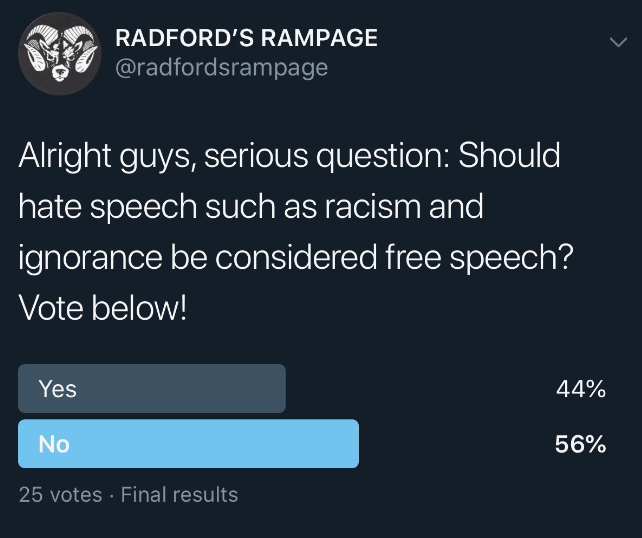Click the 'Vote below!' text
Viewport: 642px width, 538px height.
103,308
